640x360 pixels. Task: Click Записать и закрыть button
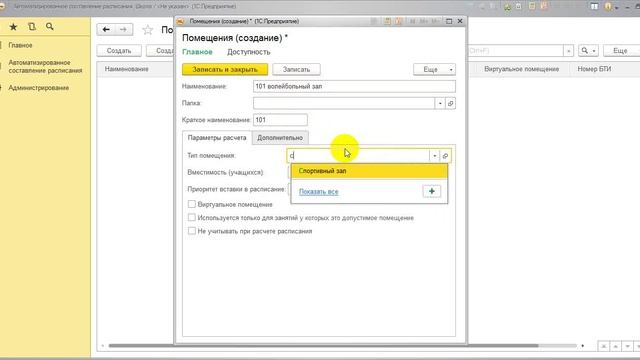[x=225, y=70]
